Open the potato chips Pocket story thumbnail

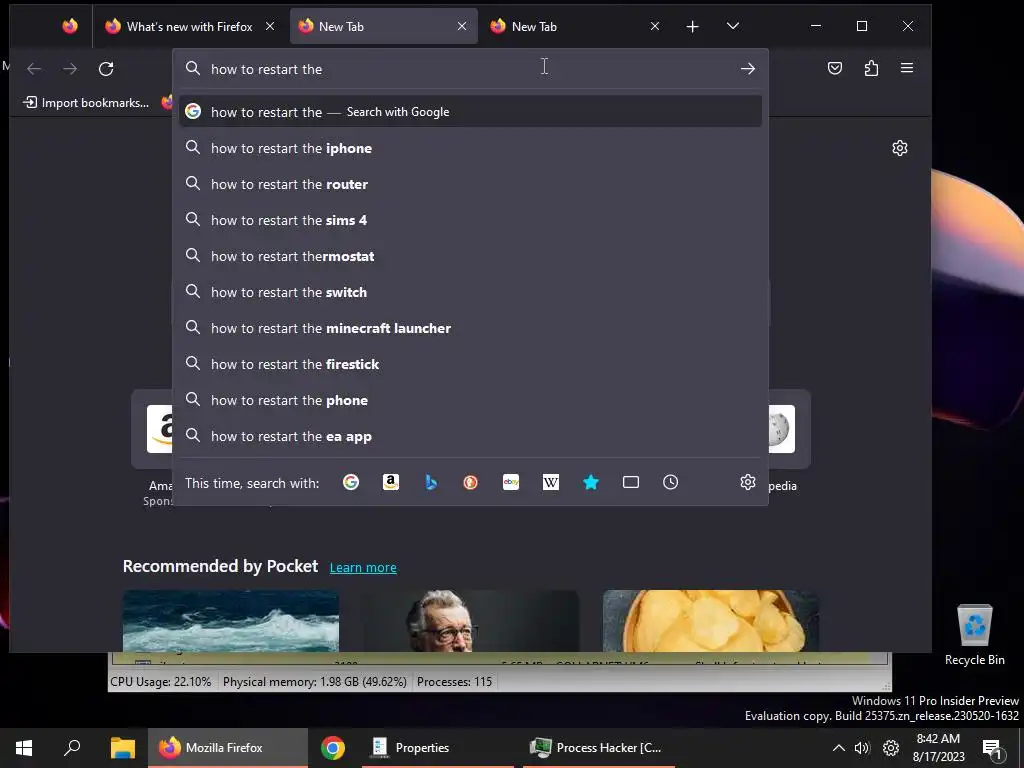[x=711, y=620]
